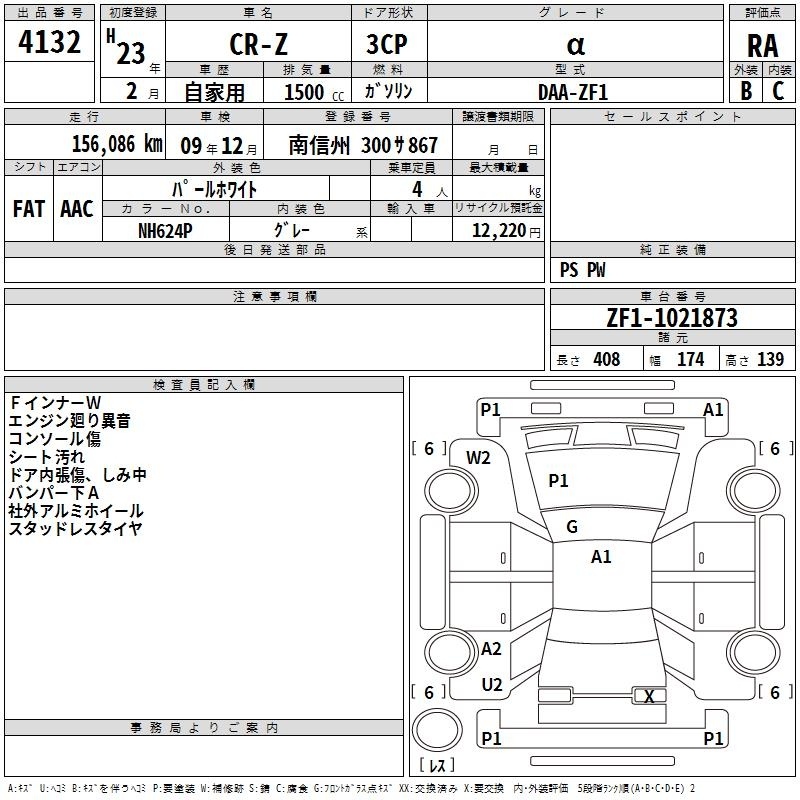Select the U2 dent mark on the diagram
The image size is (800, 800).
(491, 685)
